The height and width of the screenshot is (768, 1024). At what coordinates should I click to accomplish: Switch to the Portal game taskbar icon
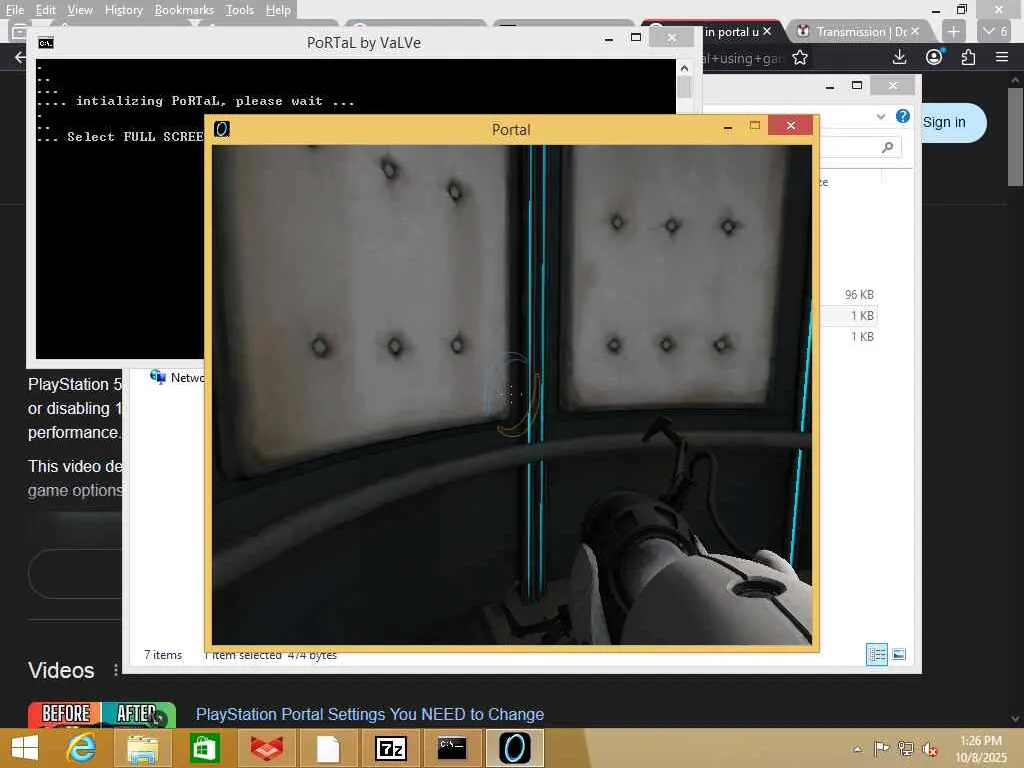click(x=515, y=748)
